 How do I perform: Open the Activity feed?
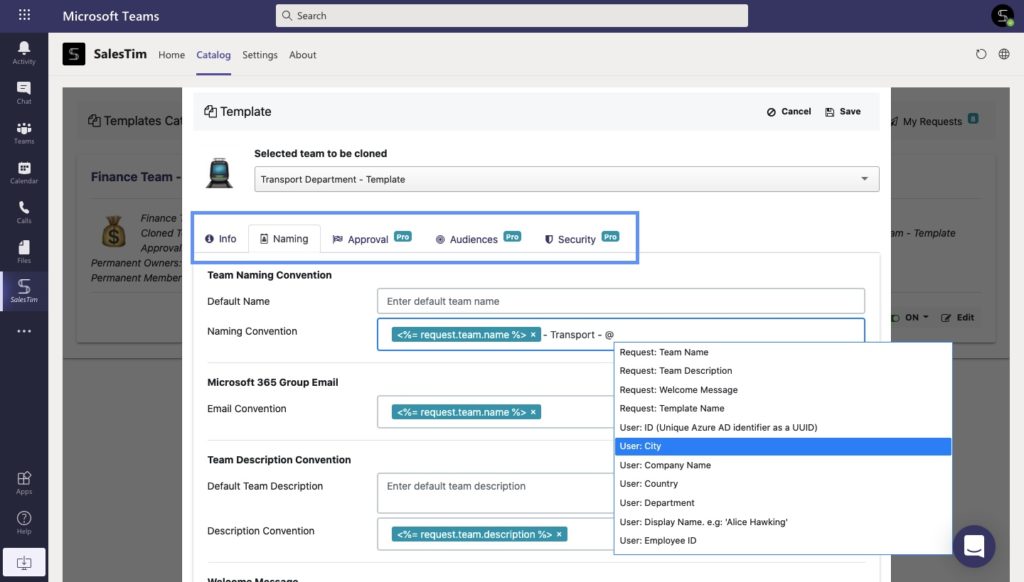tap(24, 52)
